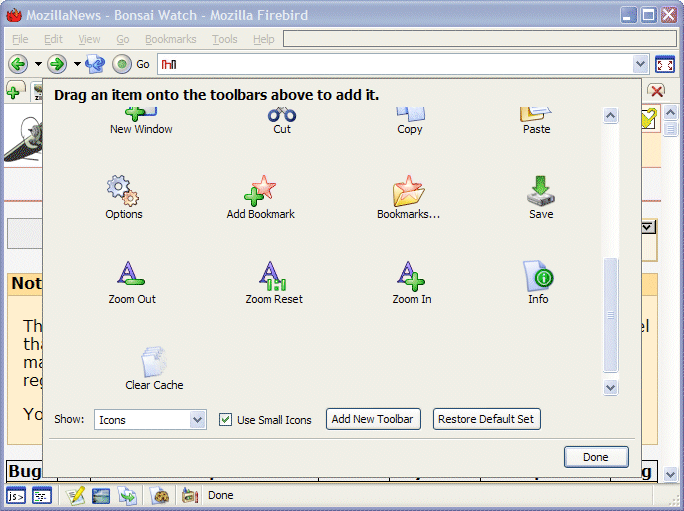The height and width of the screenshot is (511, 684).
Task: Click inside the URL address field
Action: tap(400, 64)
